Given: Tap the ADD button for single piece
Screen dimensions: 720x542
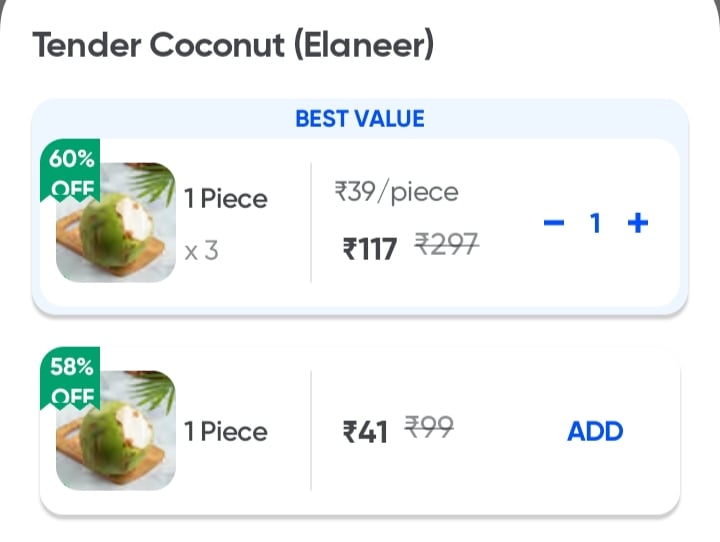Looking at the screenshot, I should (595, 431).
